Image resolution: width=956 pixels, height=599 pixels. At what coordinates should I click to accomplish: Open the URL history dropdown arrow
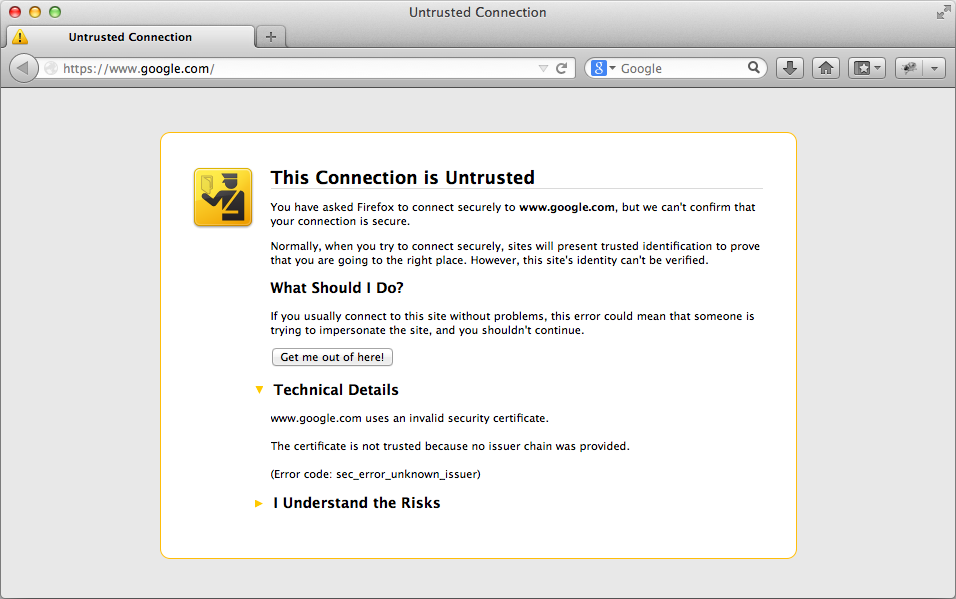click(x=543, y=69)
